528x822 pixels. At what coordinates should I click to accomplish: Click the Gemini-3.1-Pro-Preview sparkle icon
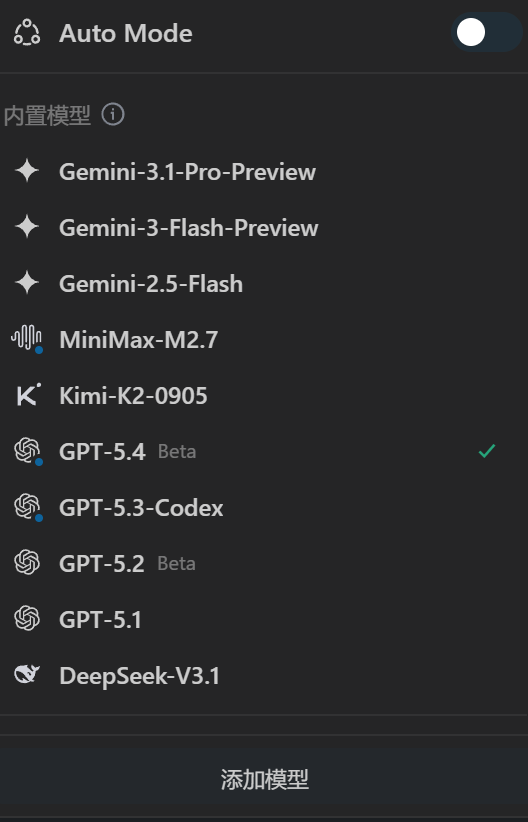27,171
